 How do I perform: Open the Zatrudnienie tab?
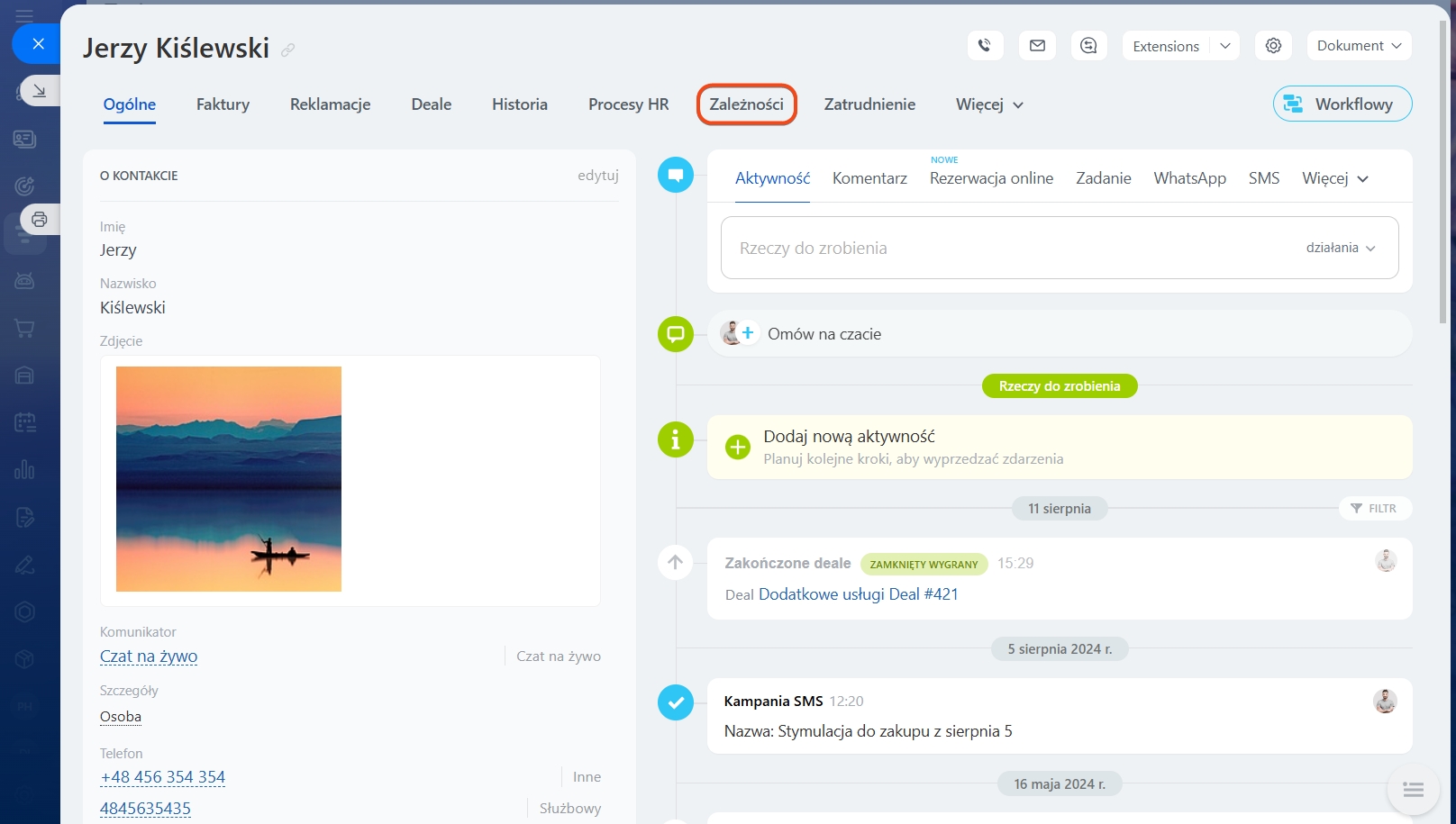pos(869,104)
